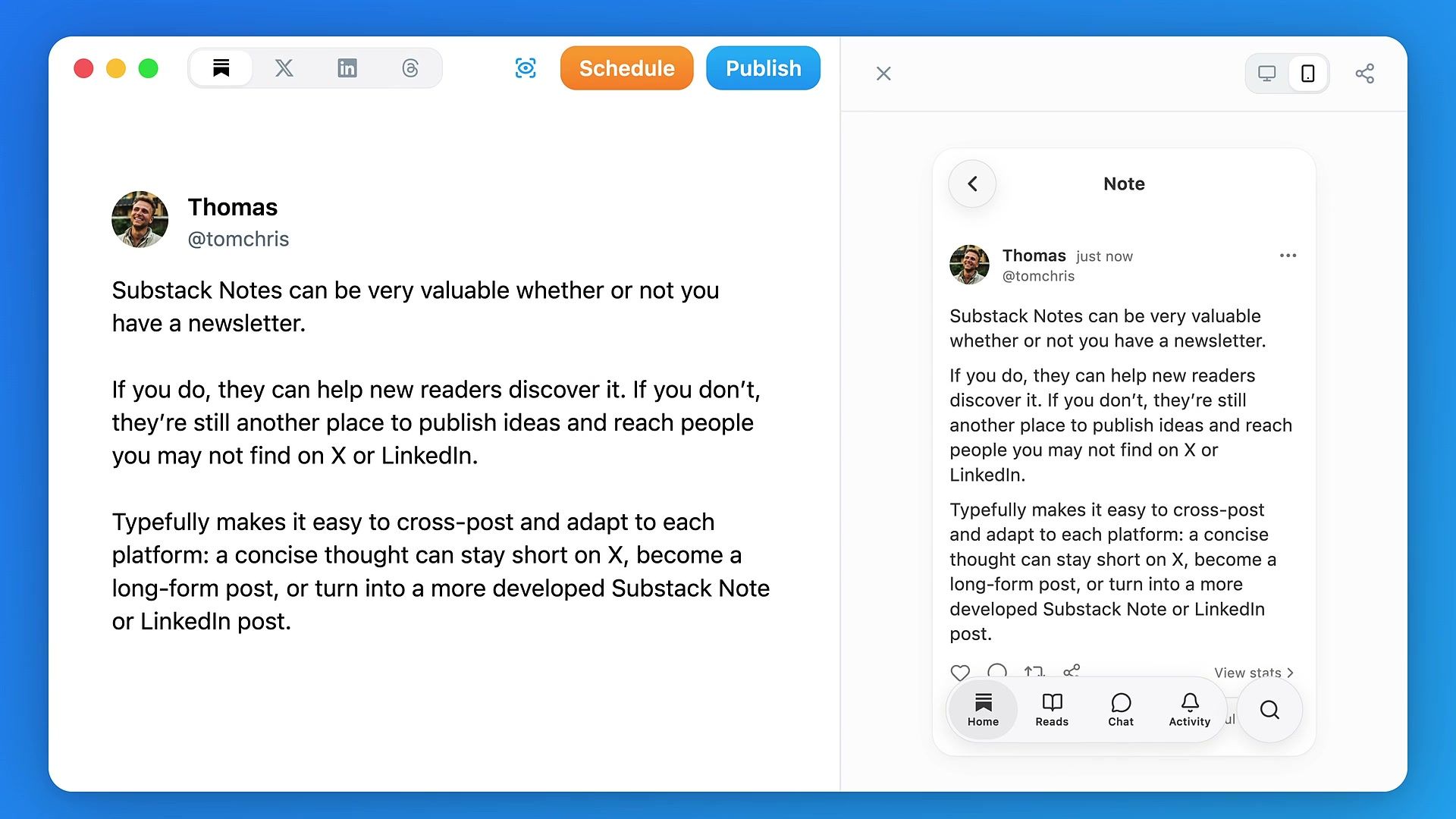Viewport: 1456px width, 819px height.
Task: Click the share icon under the note
Action: coord(1072,670)
